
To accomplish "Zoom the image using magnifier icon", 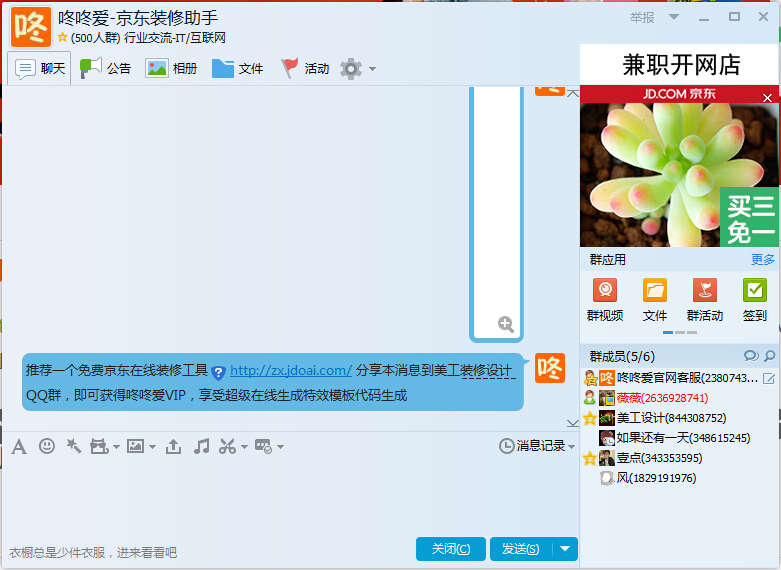I will [x=506, y=324].
